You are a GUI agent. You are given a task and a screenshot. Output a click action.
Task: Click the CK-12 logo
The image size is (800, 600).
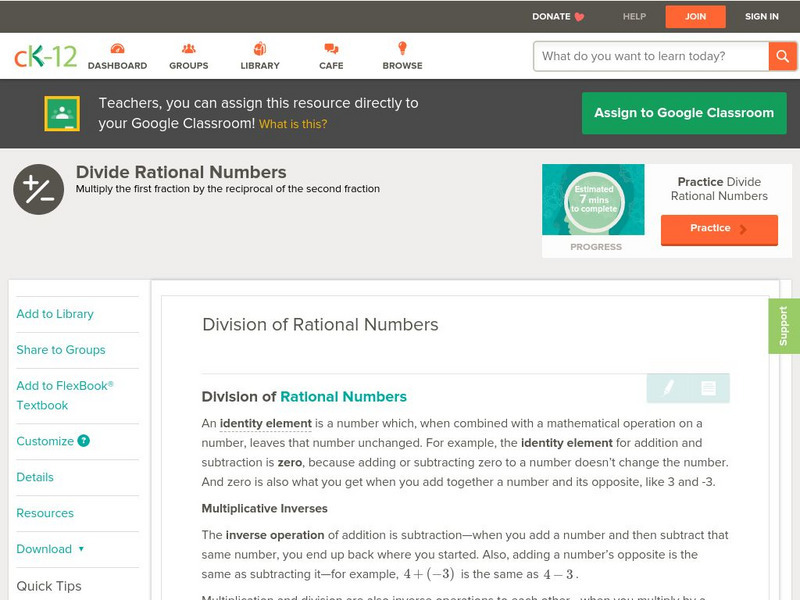45,56
